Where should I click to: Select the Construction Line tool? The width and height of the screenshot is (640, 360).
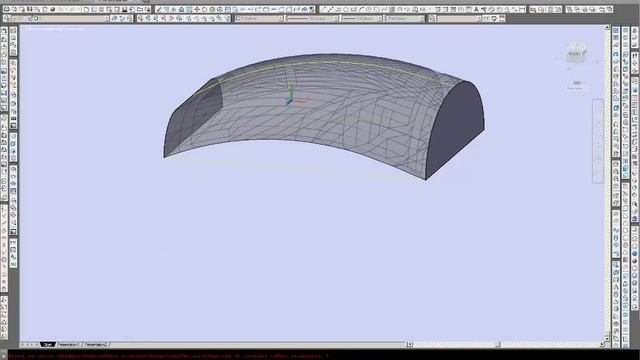click(x=331, y=9)
